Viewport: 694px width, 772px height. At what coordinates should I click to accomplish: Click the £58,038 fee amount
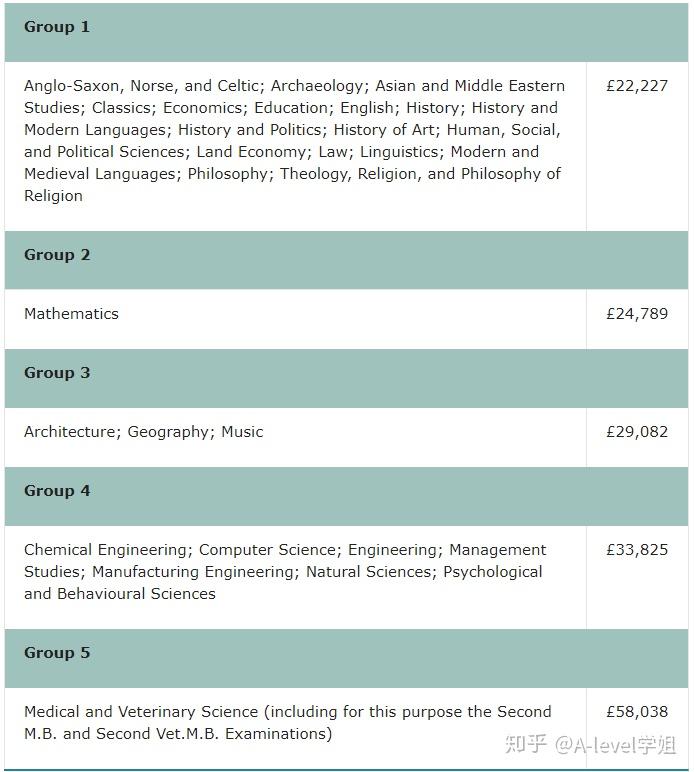pos(636,712)
